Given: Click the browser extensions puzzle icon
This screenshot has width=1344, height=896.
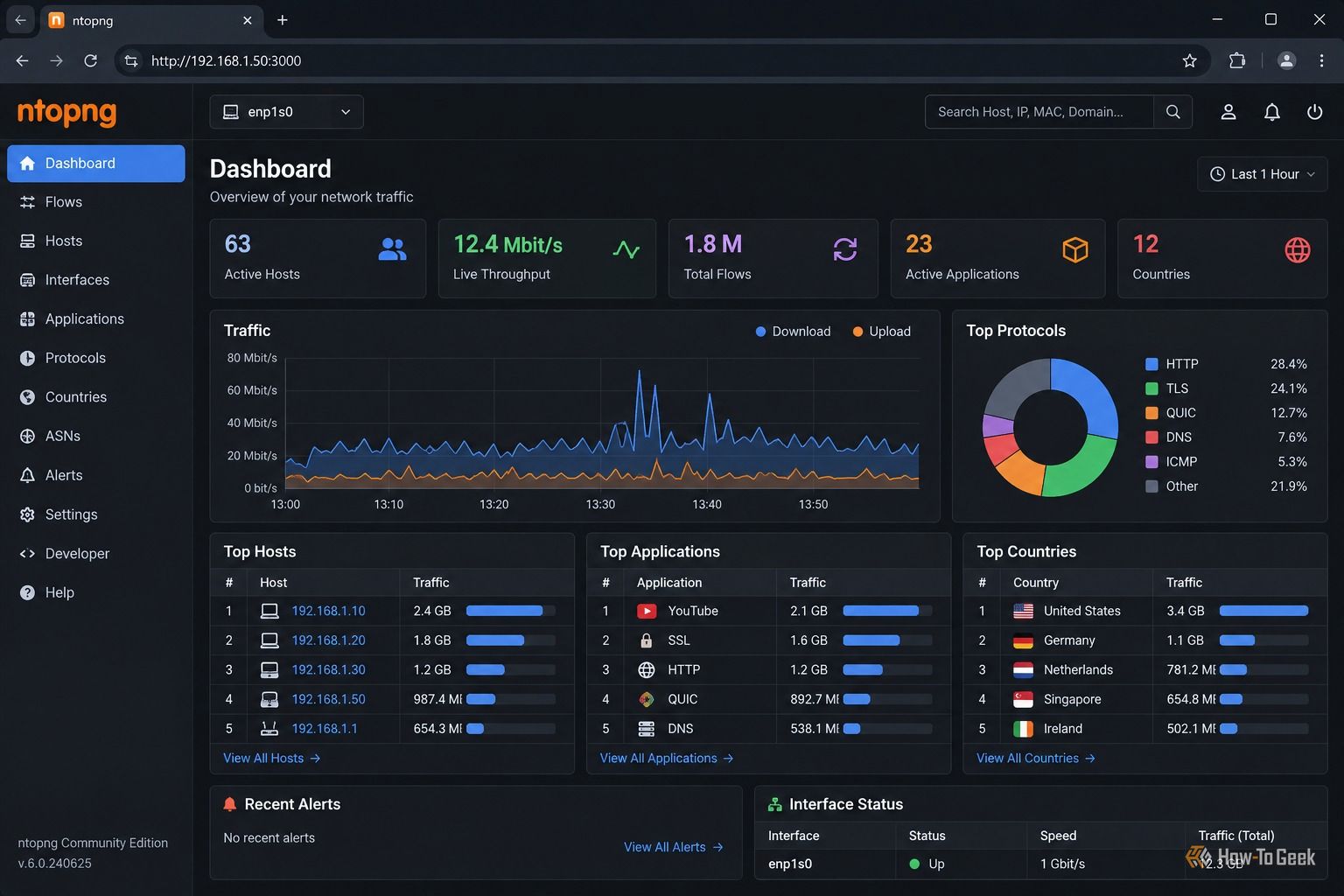Looking at the screenshot, I should pyautogui.click(x=1236, y=60).
